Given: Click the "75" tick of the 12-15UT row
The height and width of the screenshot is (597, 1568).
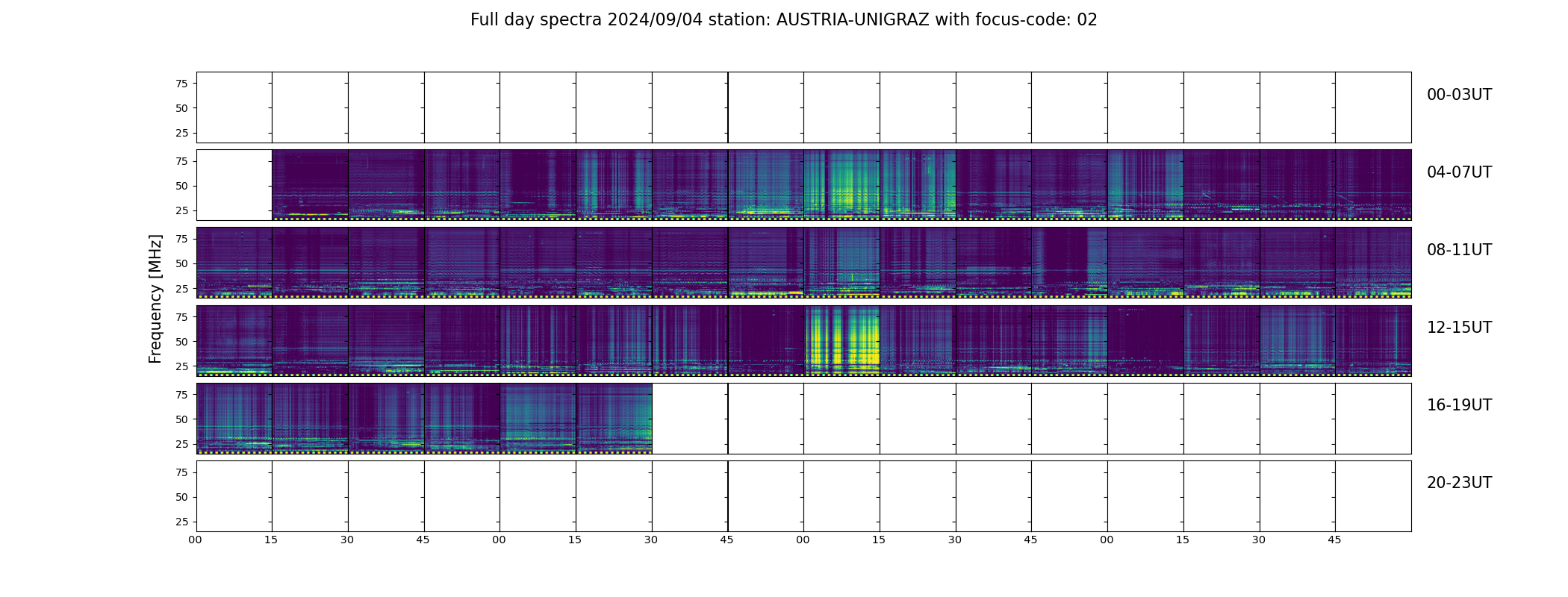Looking at the screenshot, I should 181,316.
